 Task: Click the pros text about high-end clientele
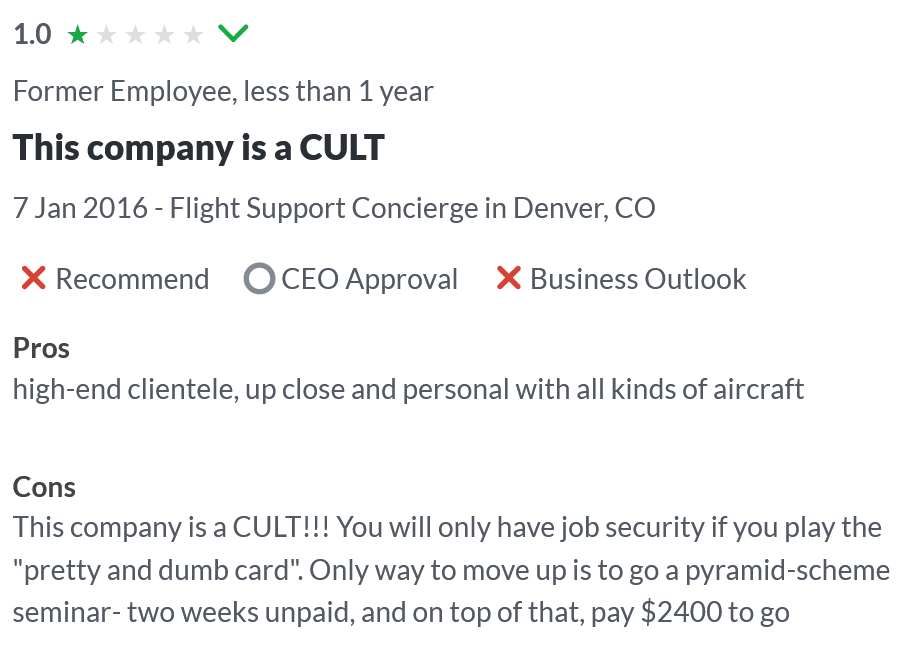pos(409,390)
